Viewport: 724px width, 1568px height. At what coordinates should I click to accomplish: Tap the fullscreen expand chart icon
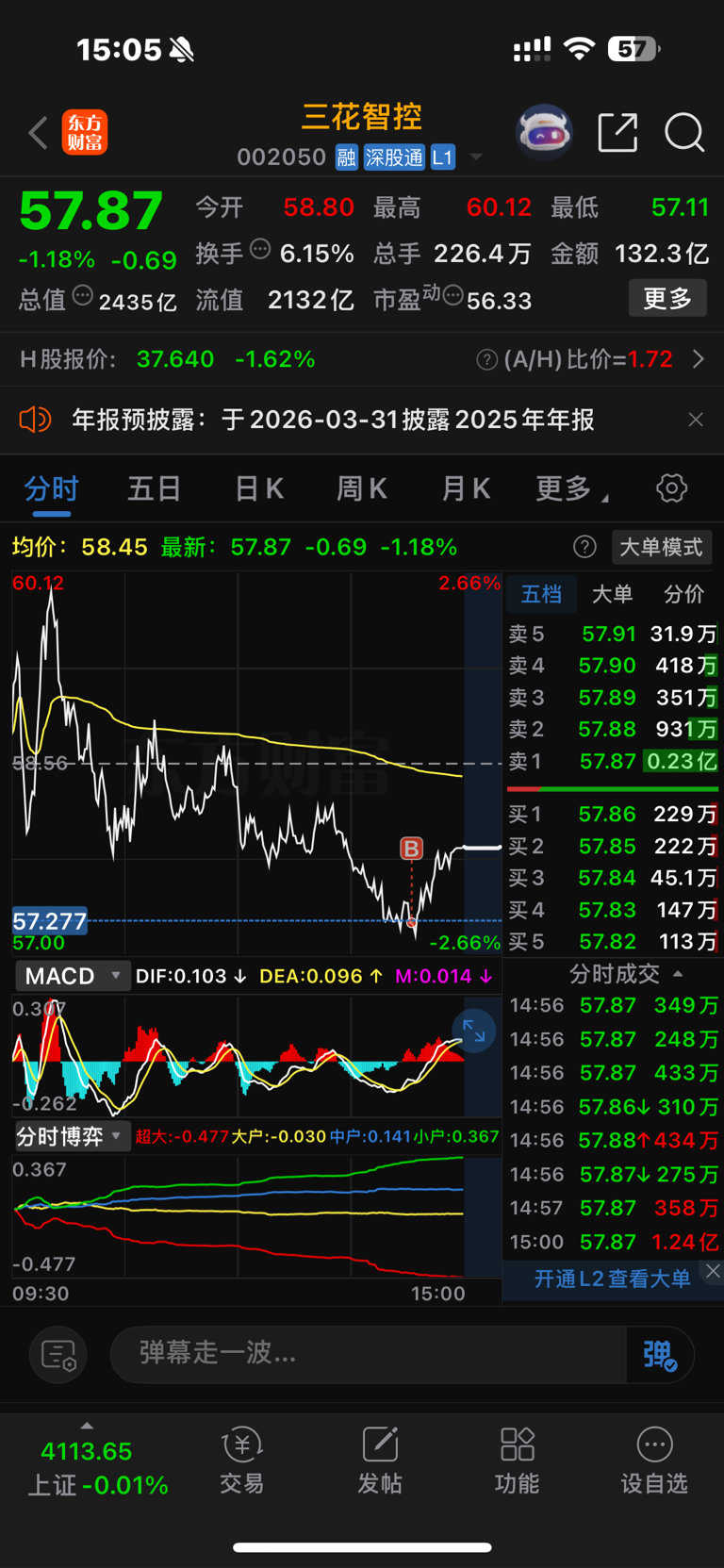(x=474, y=1032)
